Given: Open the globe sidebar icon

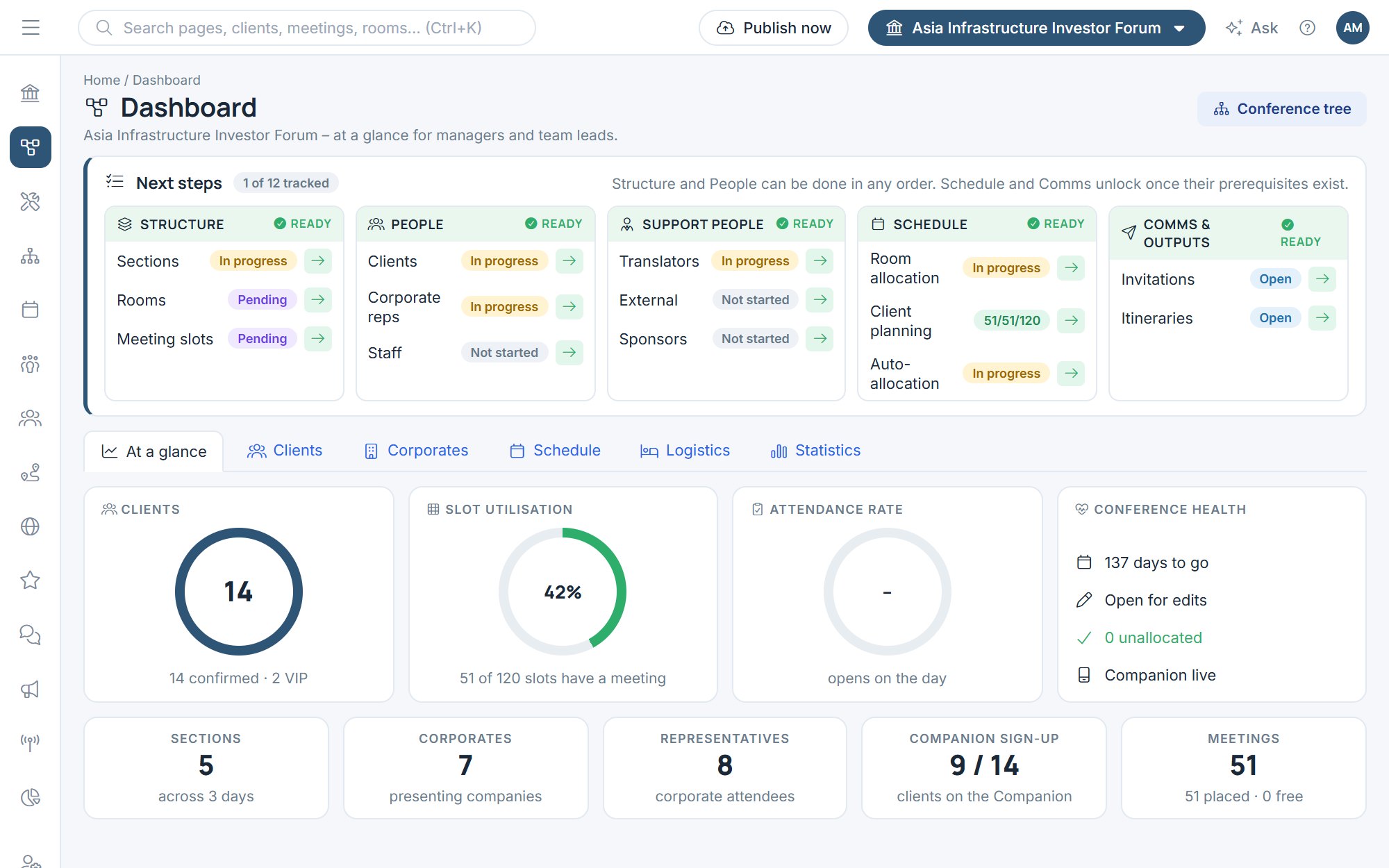Looking at the screenshot, I should [30, 526].
